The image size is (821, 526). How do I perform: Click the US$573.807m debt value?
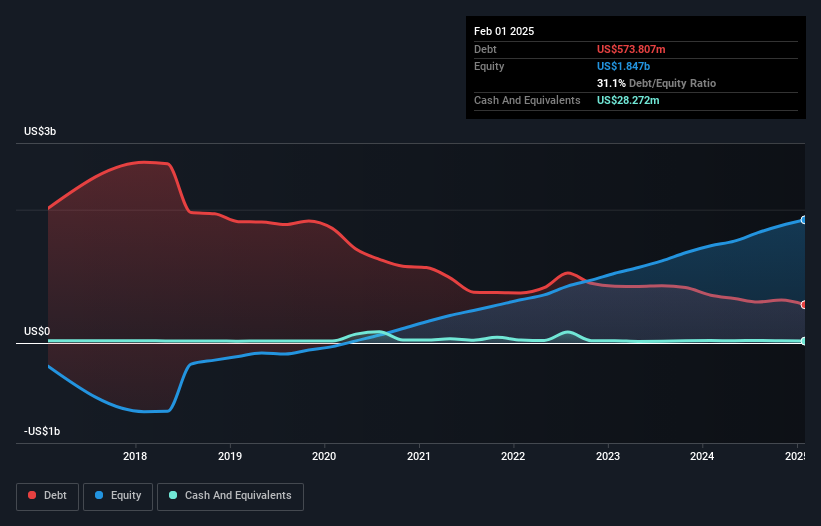[x=631, y=49]
